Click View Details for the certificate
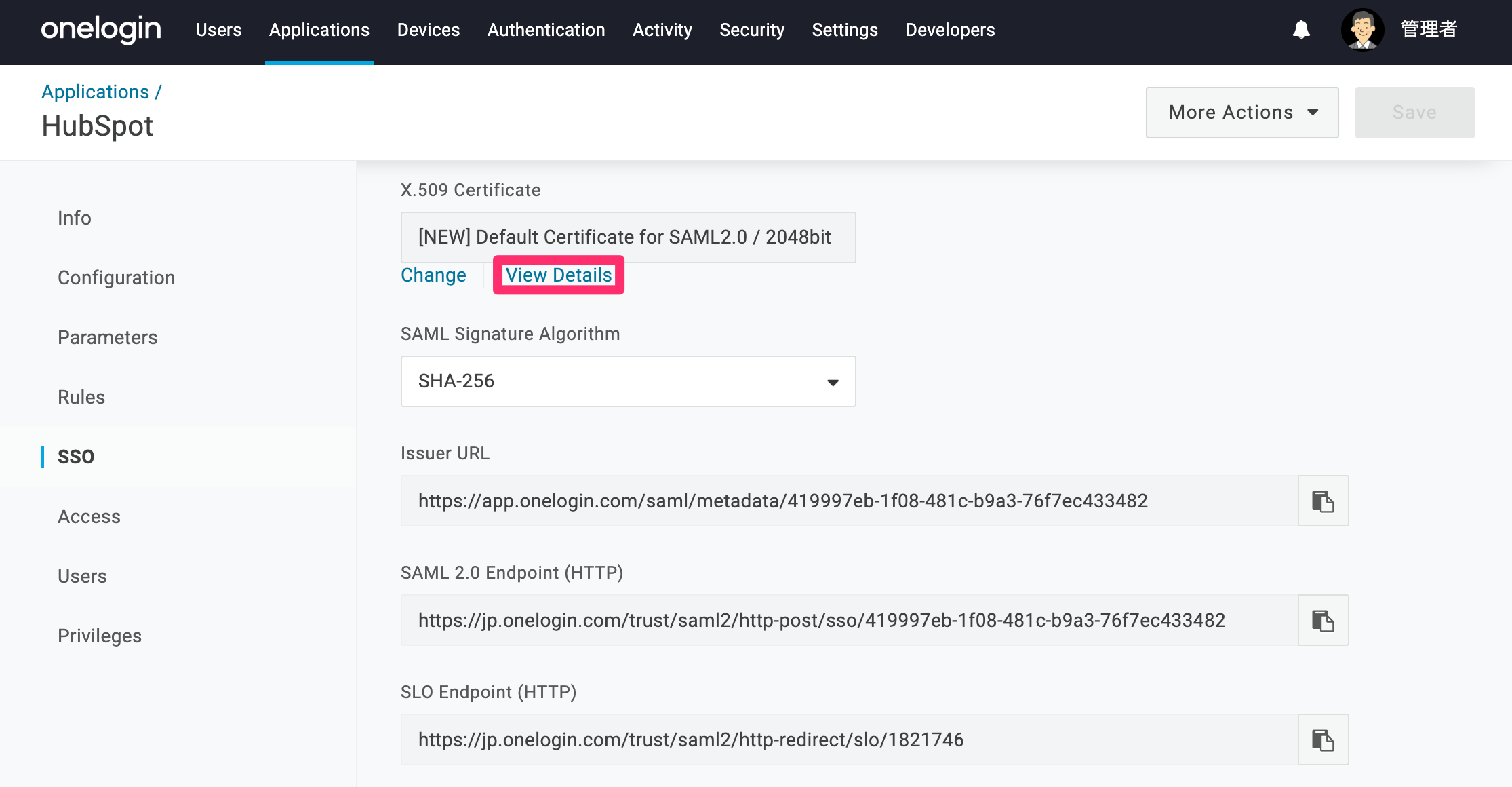This screenshot has height=787, width=1512. coord(559,275)
